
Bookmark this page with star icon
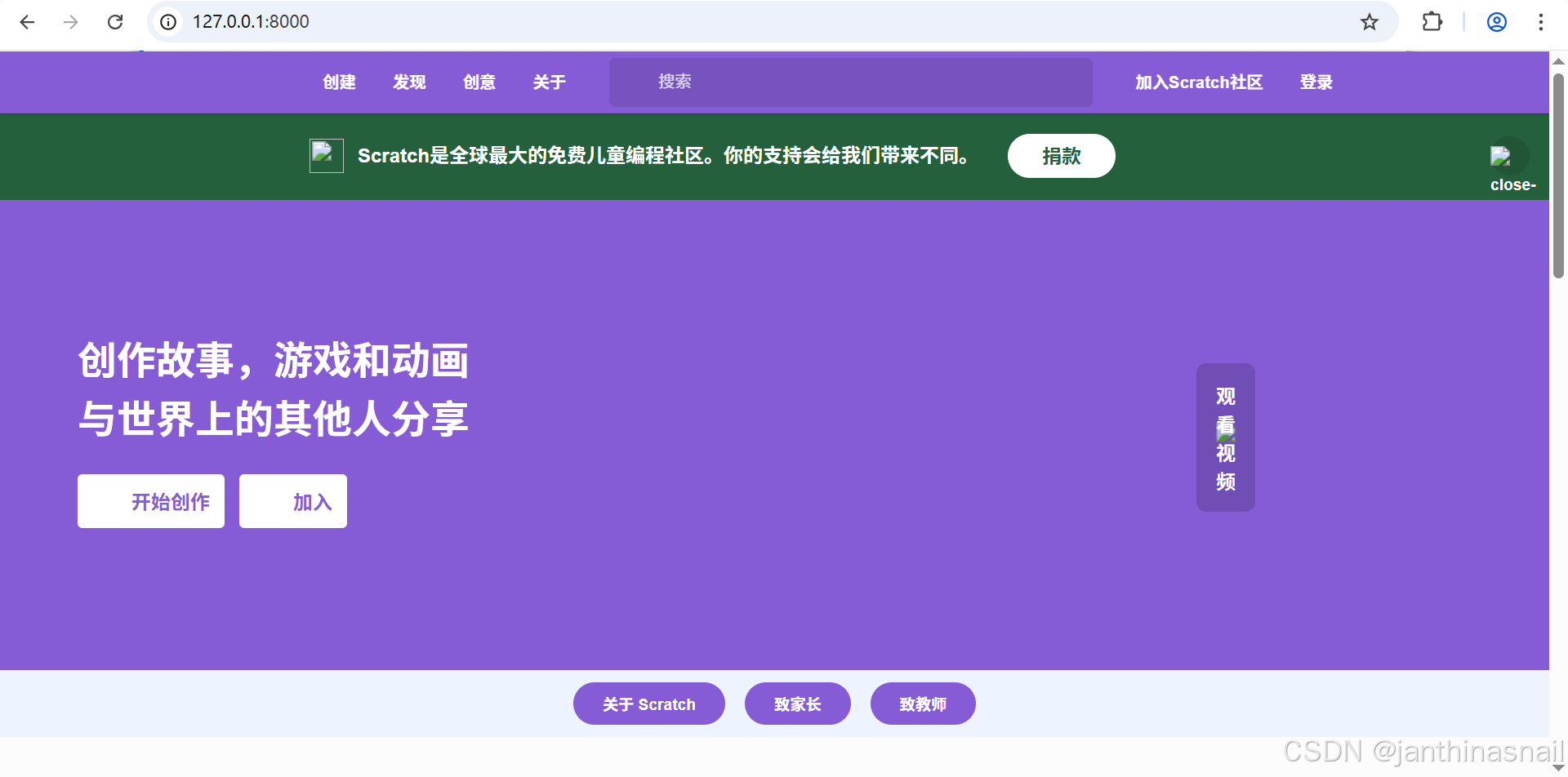(x=1370, y=22)
